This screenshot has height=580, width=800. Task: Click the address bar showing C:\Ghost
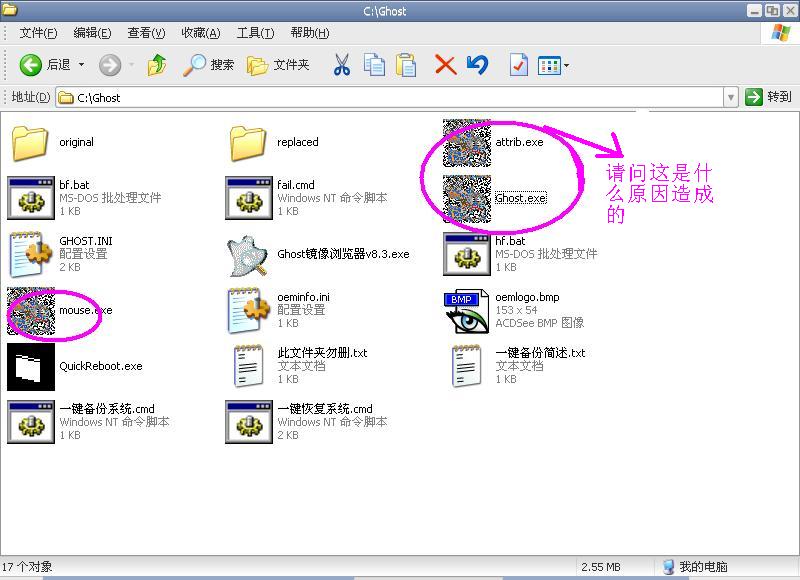tap(390, 97)
